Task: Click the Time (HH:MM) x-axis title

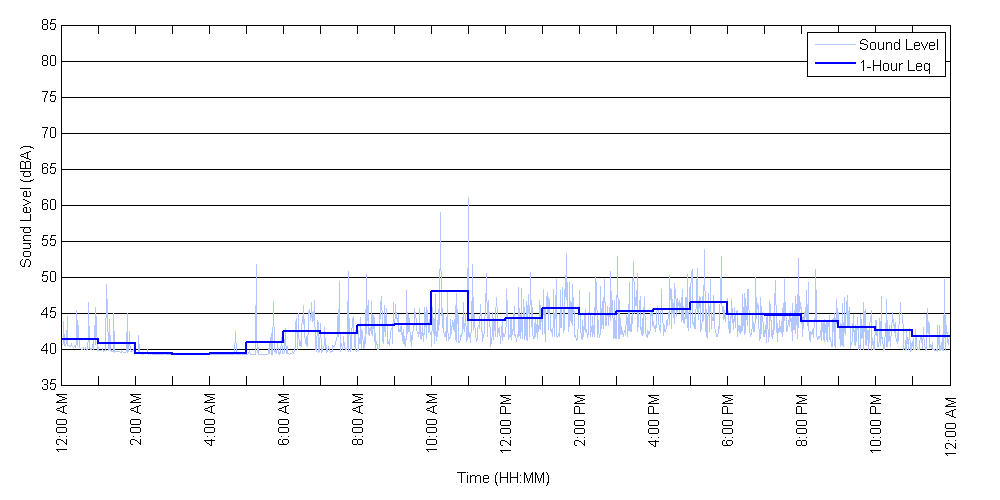Action: coord(504,478)
